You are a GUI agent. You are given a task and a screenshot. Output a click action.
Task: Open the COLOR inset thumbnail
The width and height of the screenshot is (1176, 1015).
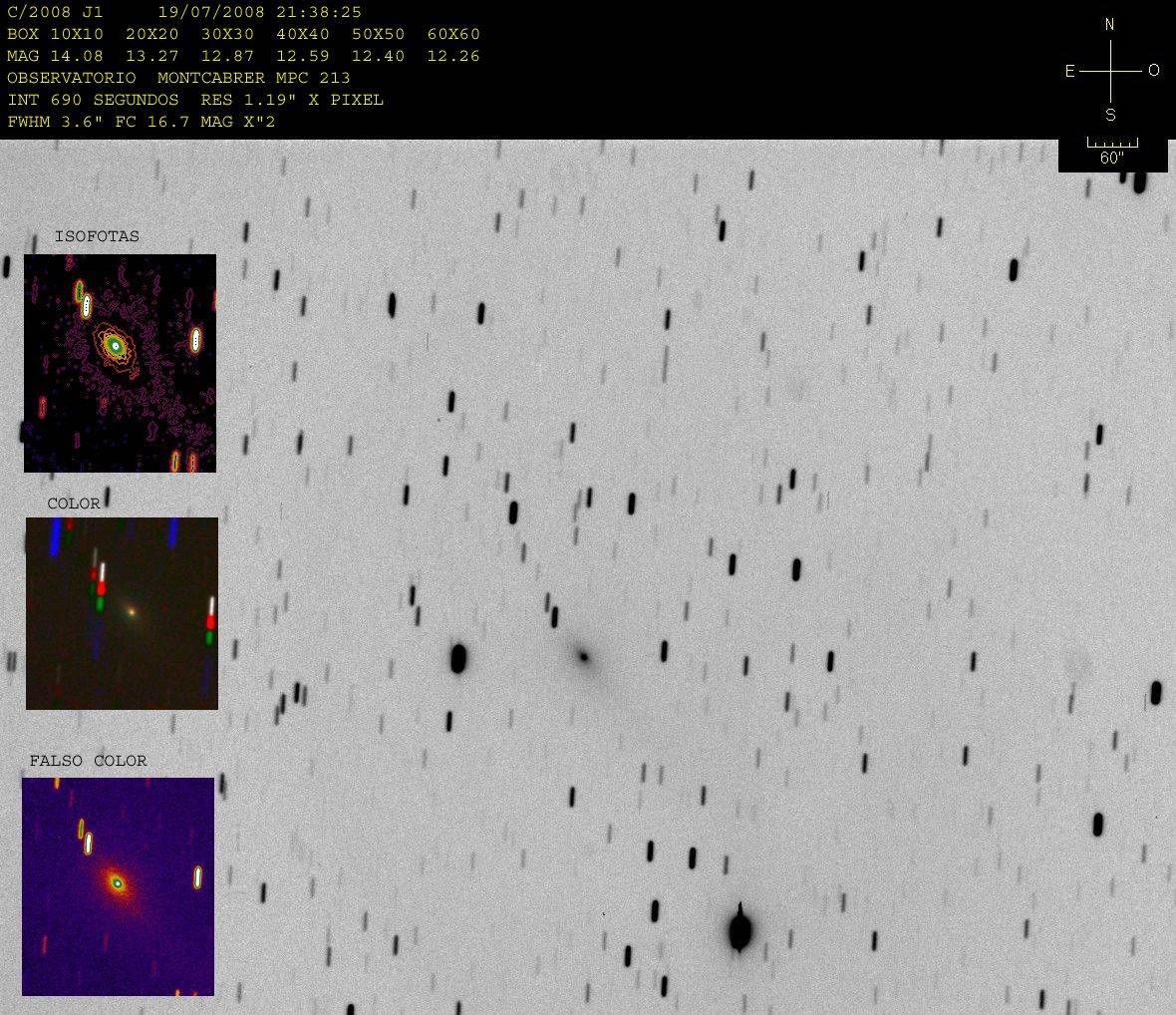coord(122,613)
